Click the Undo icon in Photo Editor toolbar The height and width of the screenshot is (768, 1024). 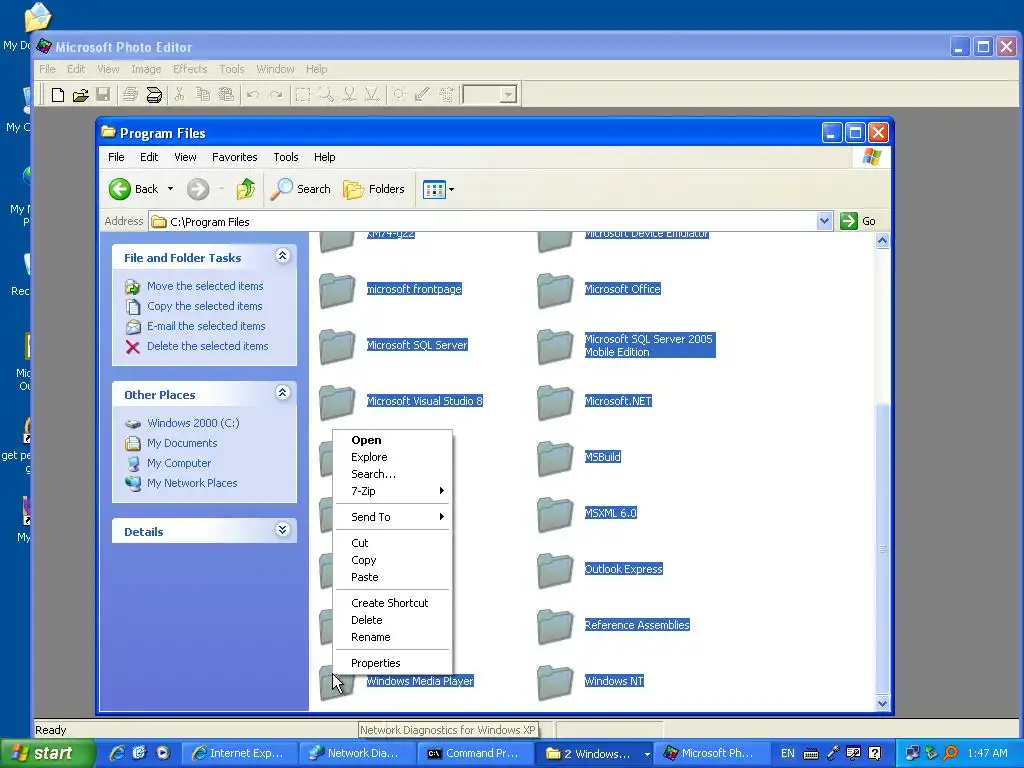[253, 95]
